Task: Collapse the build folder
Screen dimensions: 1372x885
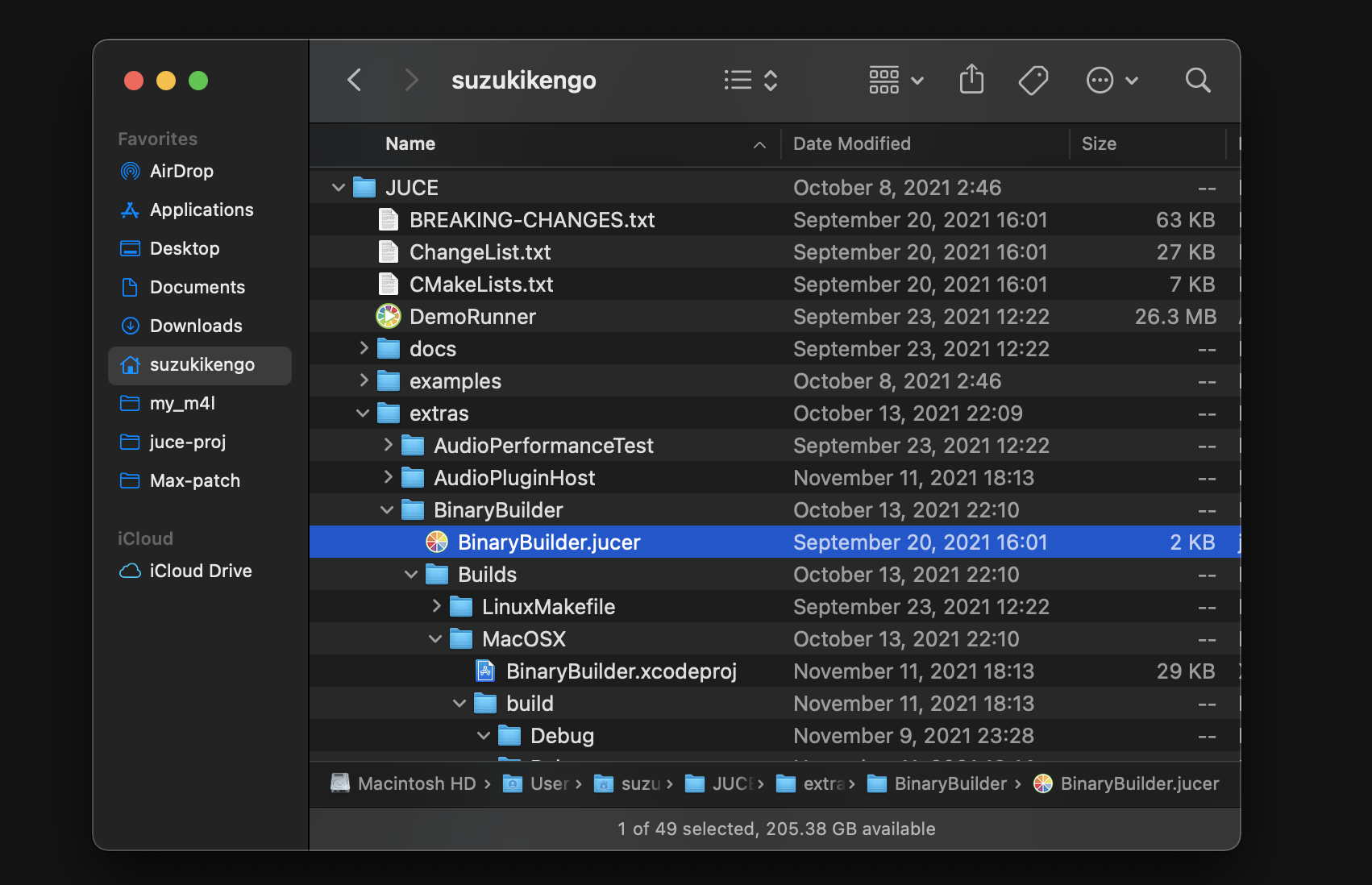Action: 459,704
